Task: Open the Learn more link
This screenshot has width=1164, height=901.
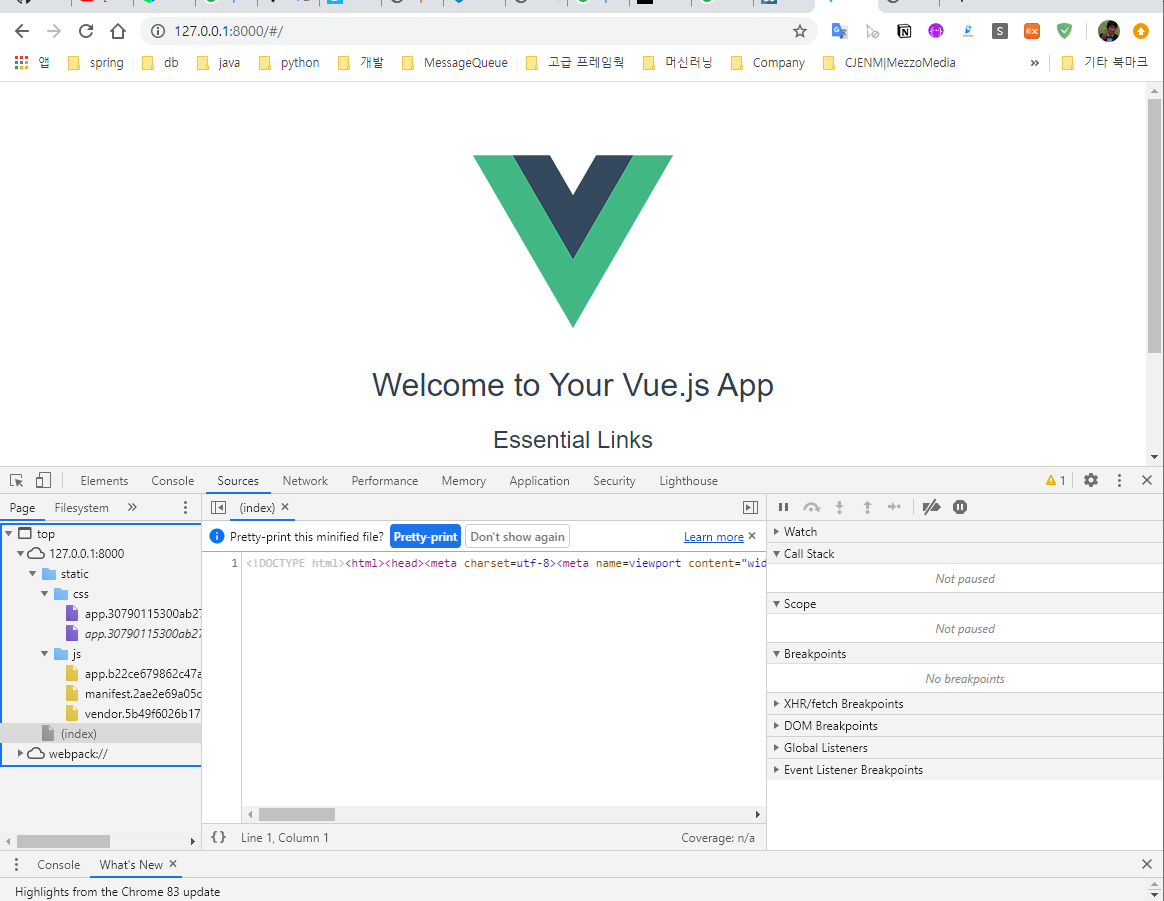Action: pos(713,537)
